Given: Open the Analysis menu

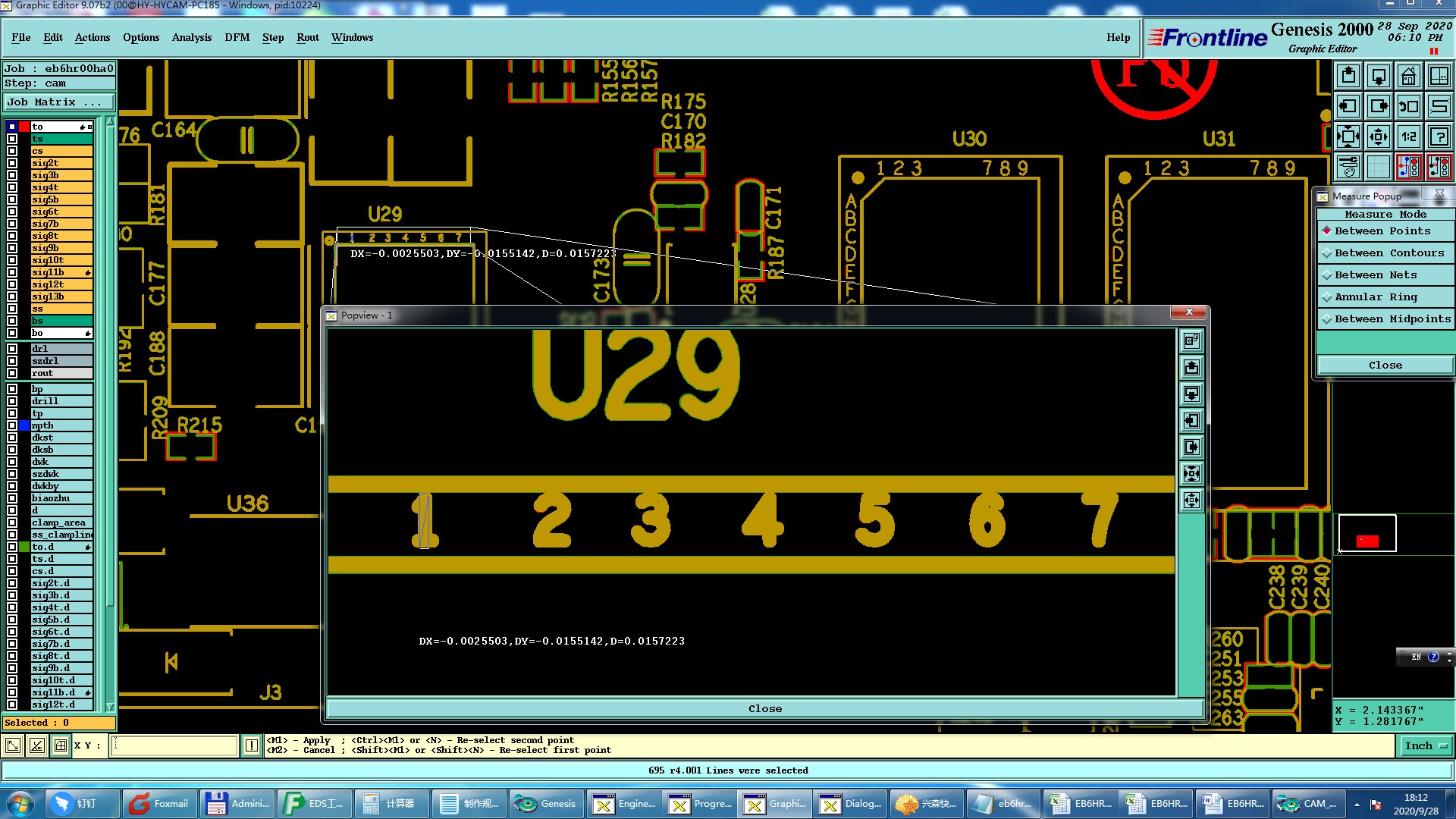Looking at the screenshot, I should pos(191,37).
